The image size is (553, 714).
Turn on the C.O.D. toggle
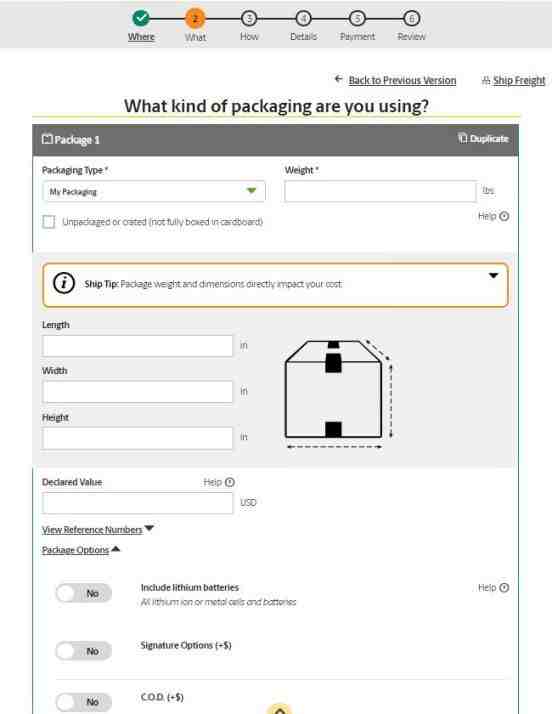pos(84,702)
